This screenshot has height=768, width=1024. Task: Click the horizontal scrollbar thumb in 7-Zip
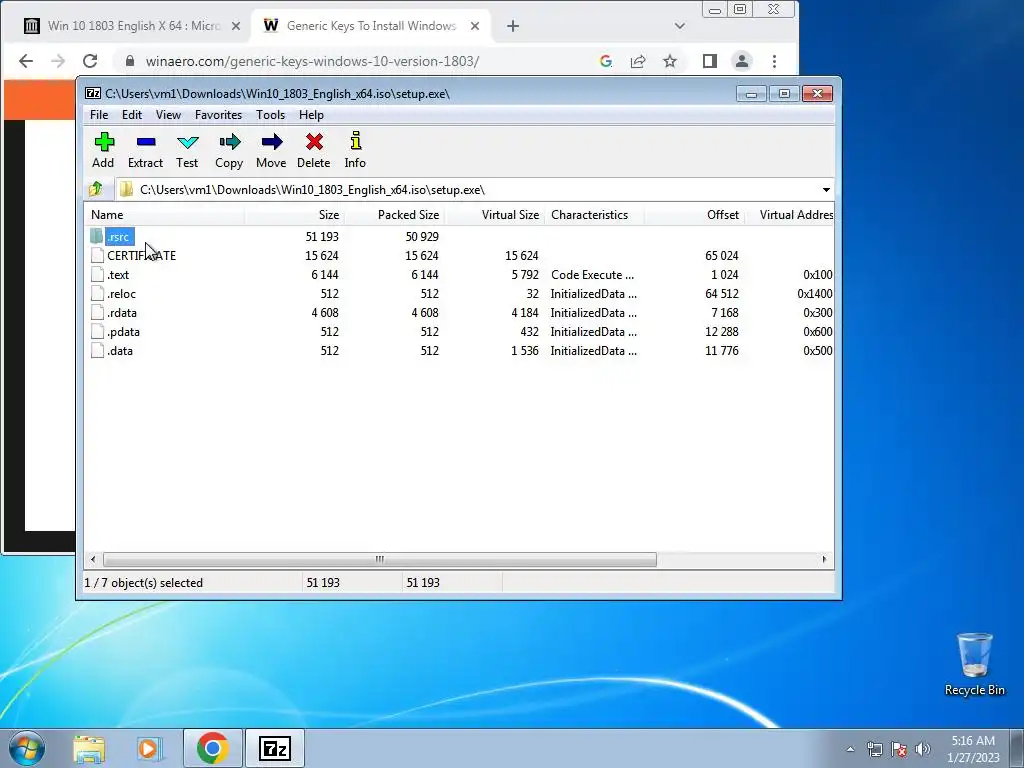coord(379,559)
